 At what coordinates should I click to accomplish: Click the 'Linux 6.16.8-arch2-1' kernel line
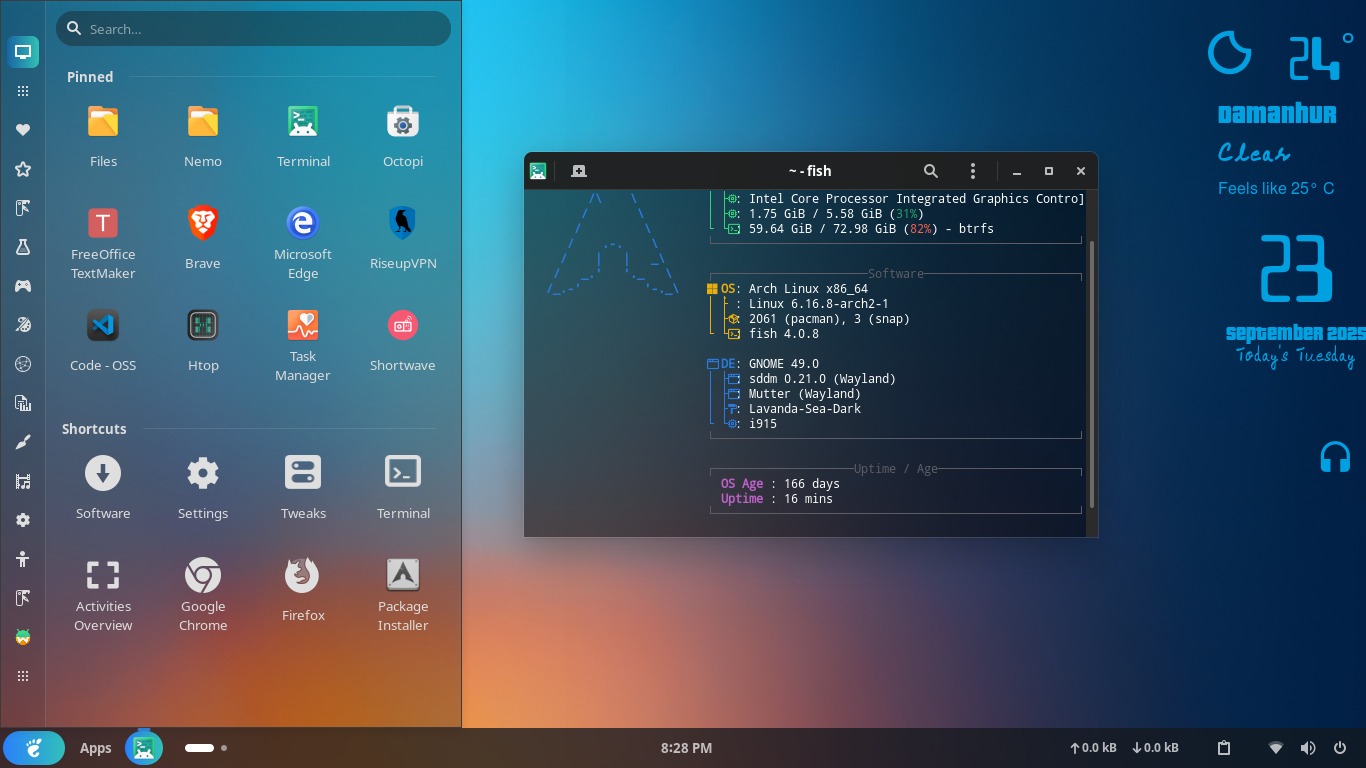pyautogui.click(x=819, y=304)
